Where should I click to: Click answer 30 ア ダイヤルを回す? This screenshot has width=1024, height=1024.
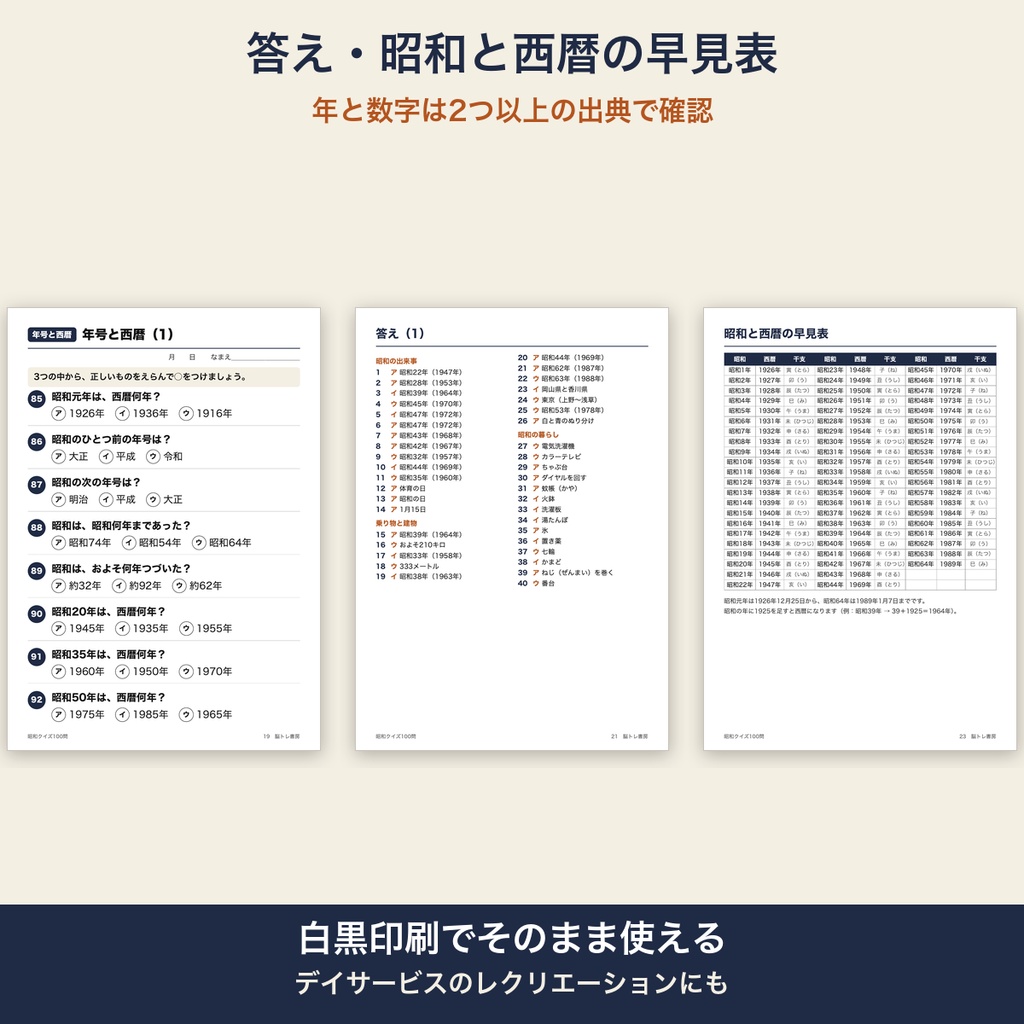point(552,477)
